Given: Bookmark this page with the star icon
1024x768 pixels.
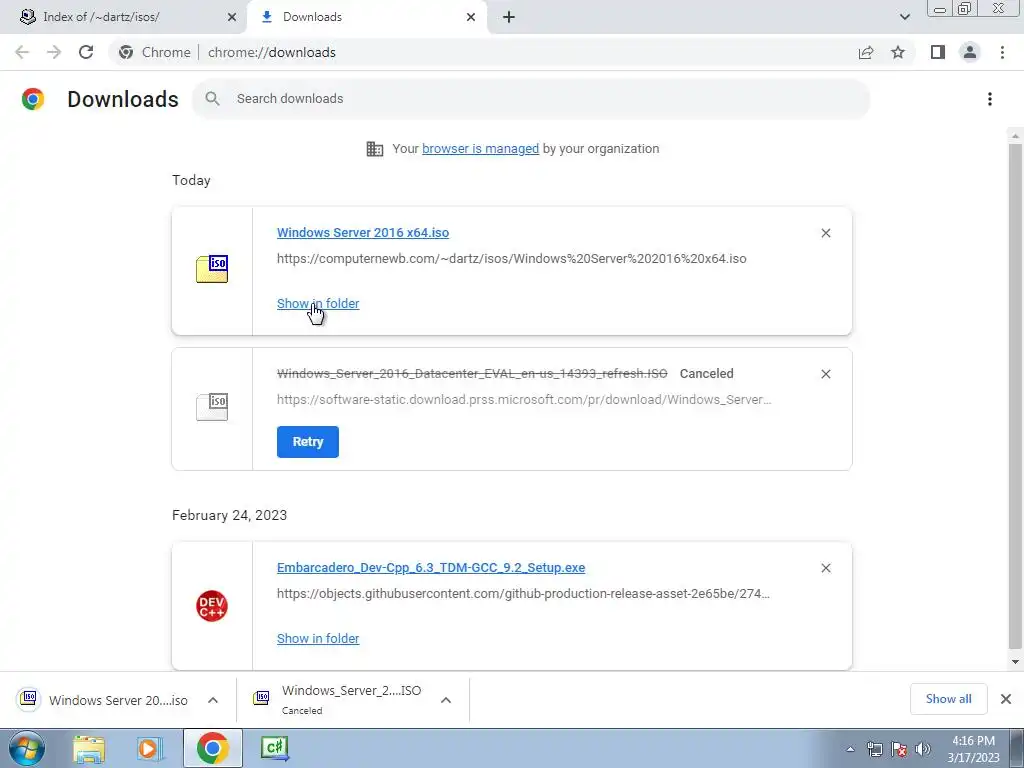Looking at the screenshot, I should 898,52.
